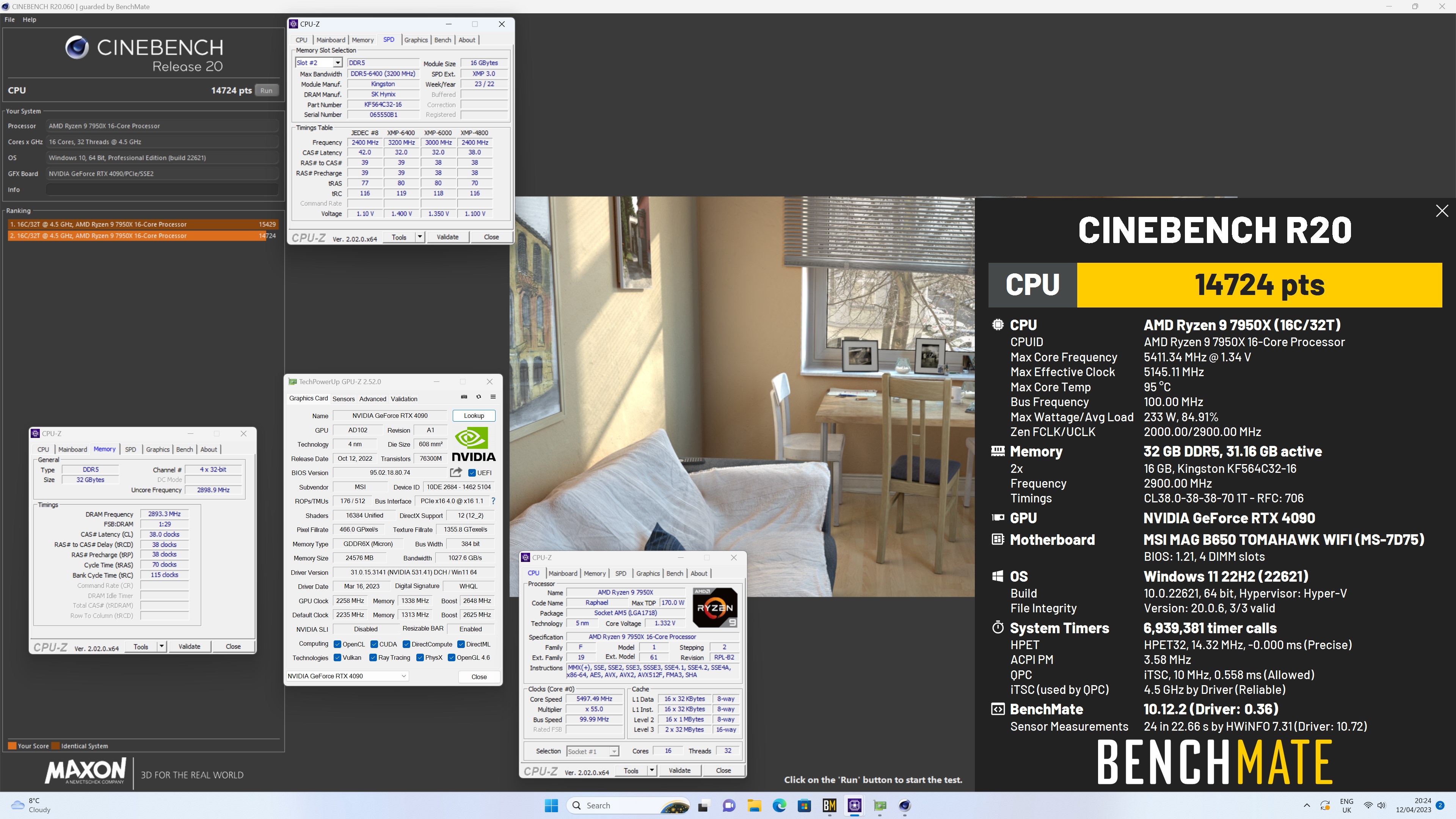This screenshot has width=1456, height=819.
Task: Toggle the CUDA checkbox
Action: pyautogui.click(x=374, y=644)
